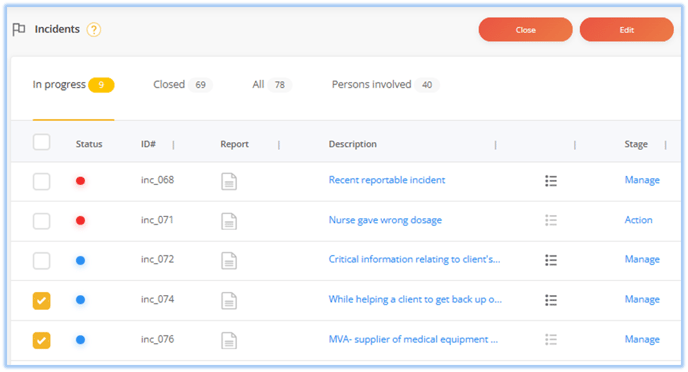Check the box for inc_068
The image size is (688, 372).
42,181
